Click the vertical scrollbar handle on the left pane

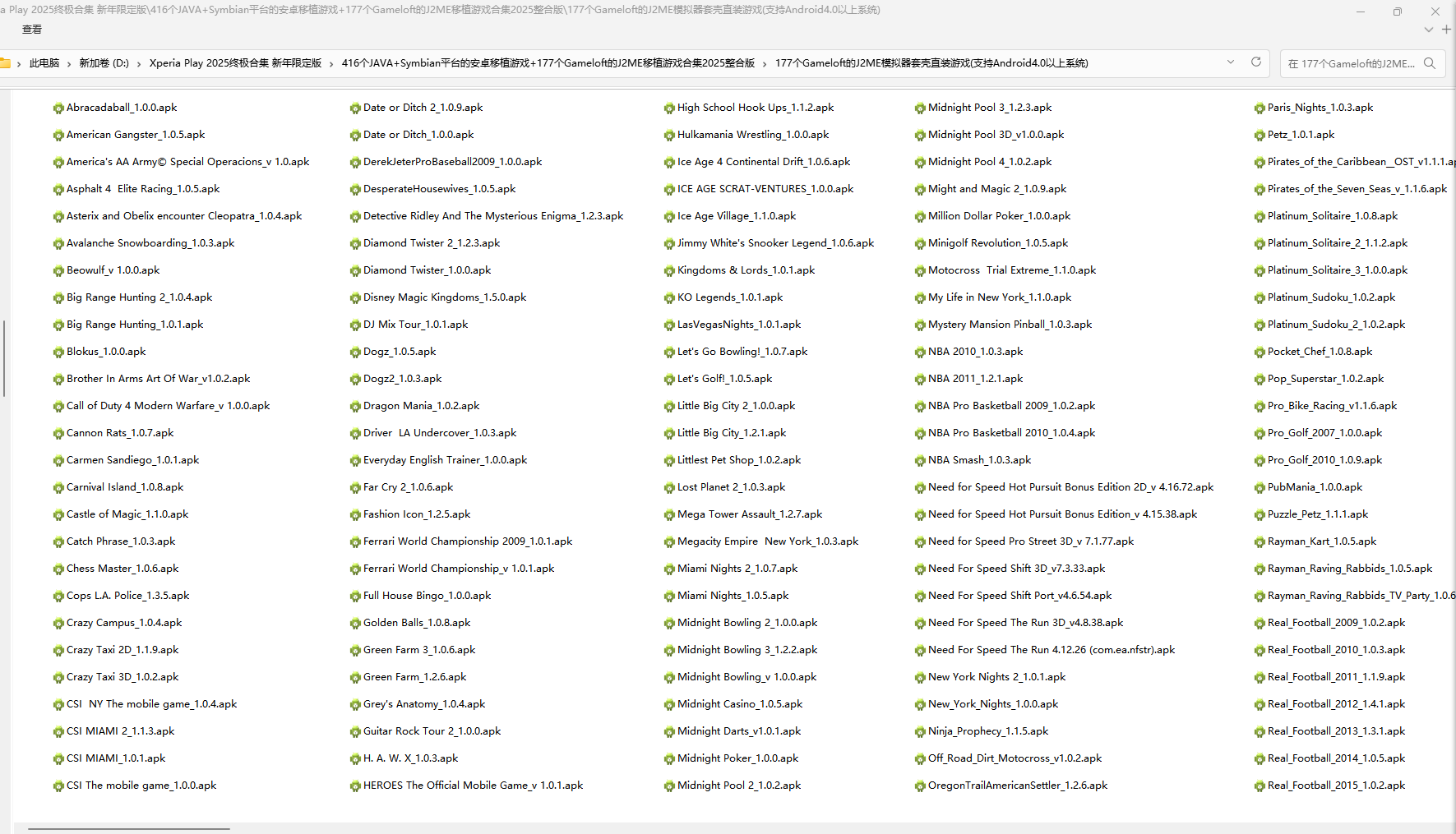[4, 358]
